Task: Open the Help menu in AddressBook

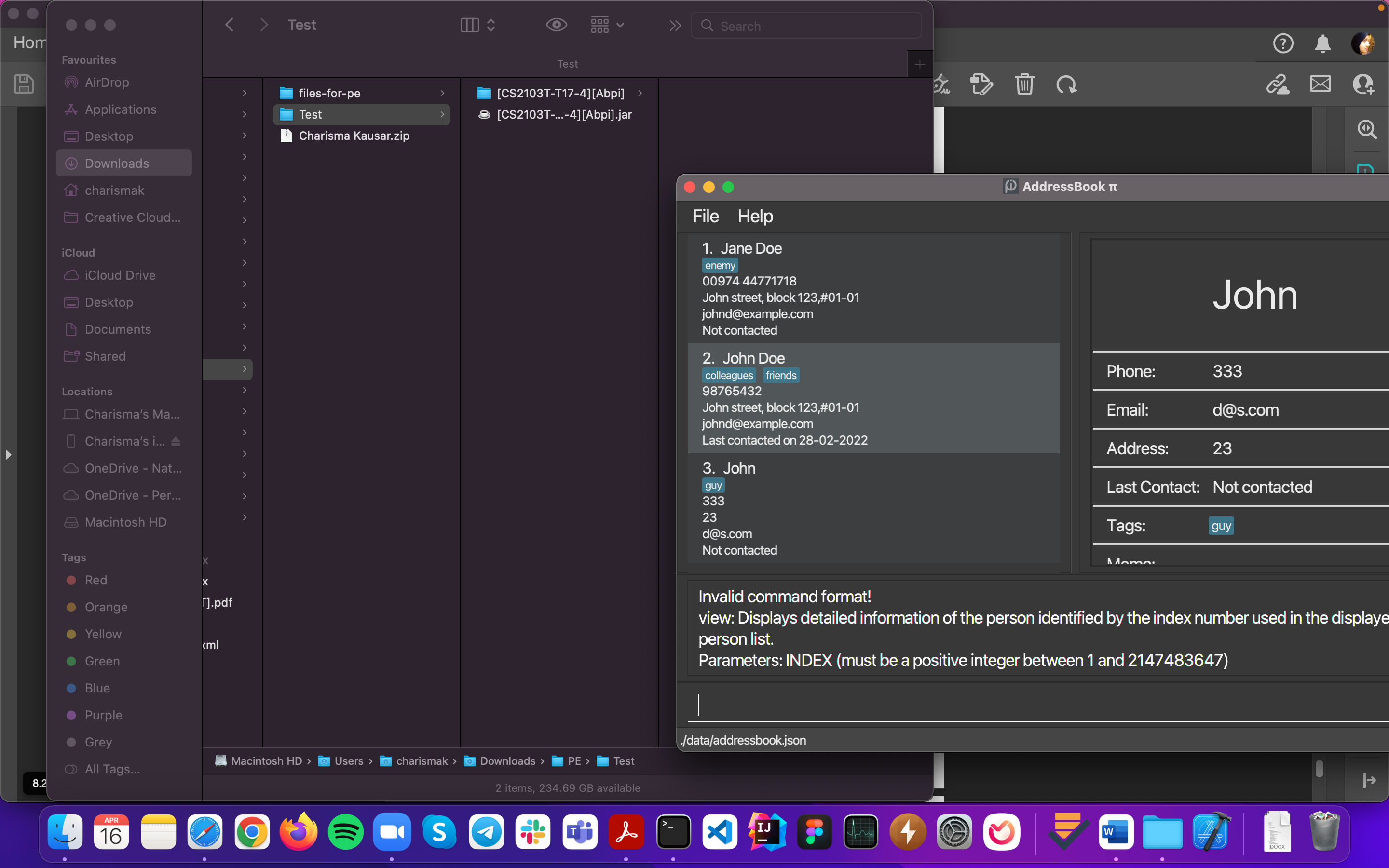Action: (x=755, y=216)
